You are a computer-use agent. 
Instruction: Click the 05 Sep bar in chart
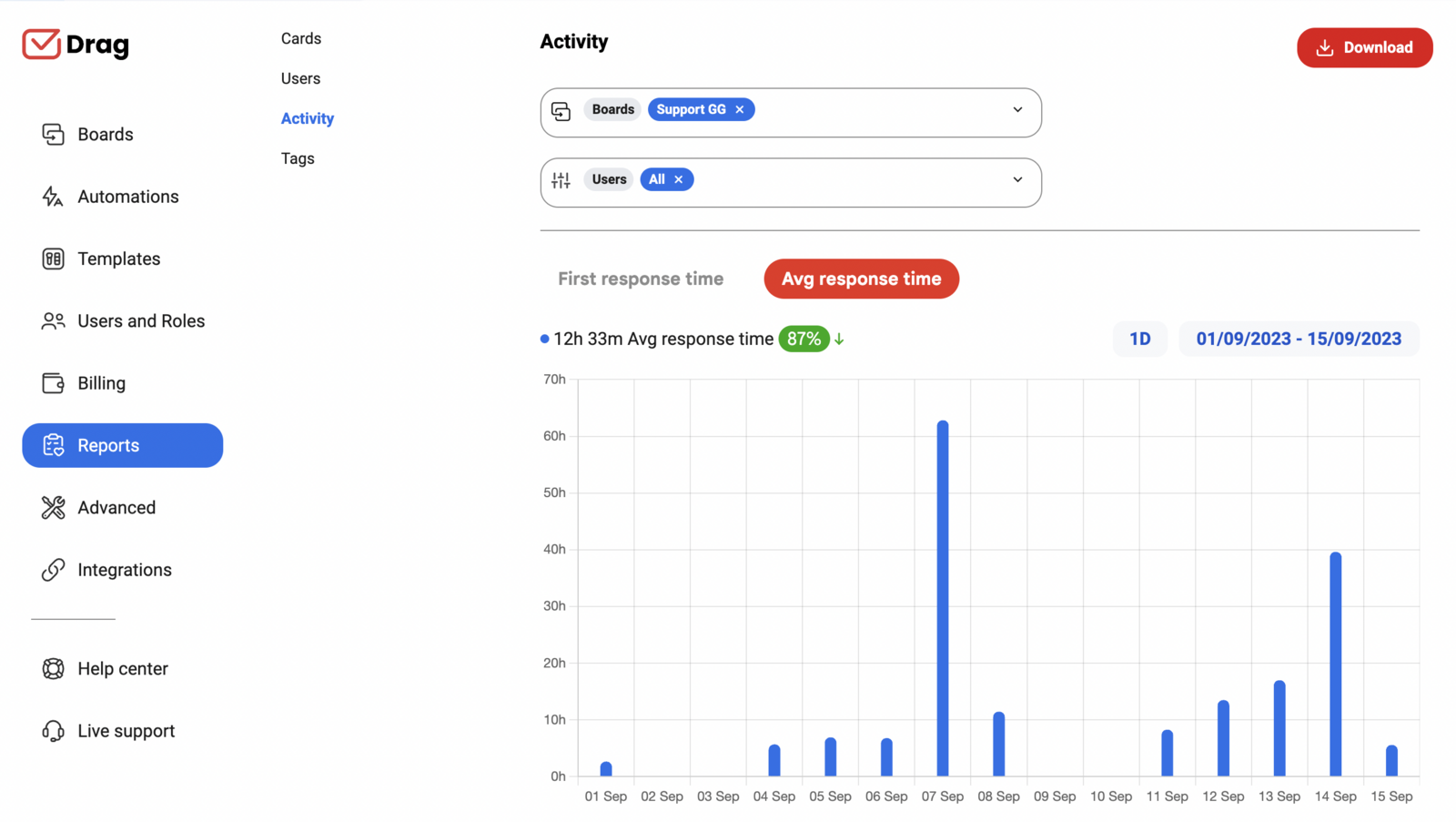click(x=830, y=757)
